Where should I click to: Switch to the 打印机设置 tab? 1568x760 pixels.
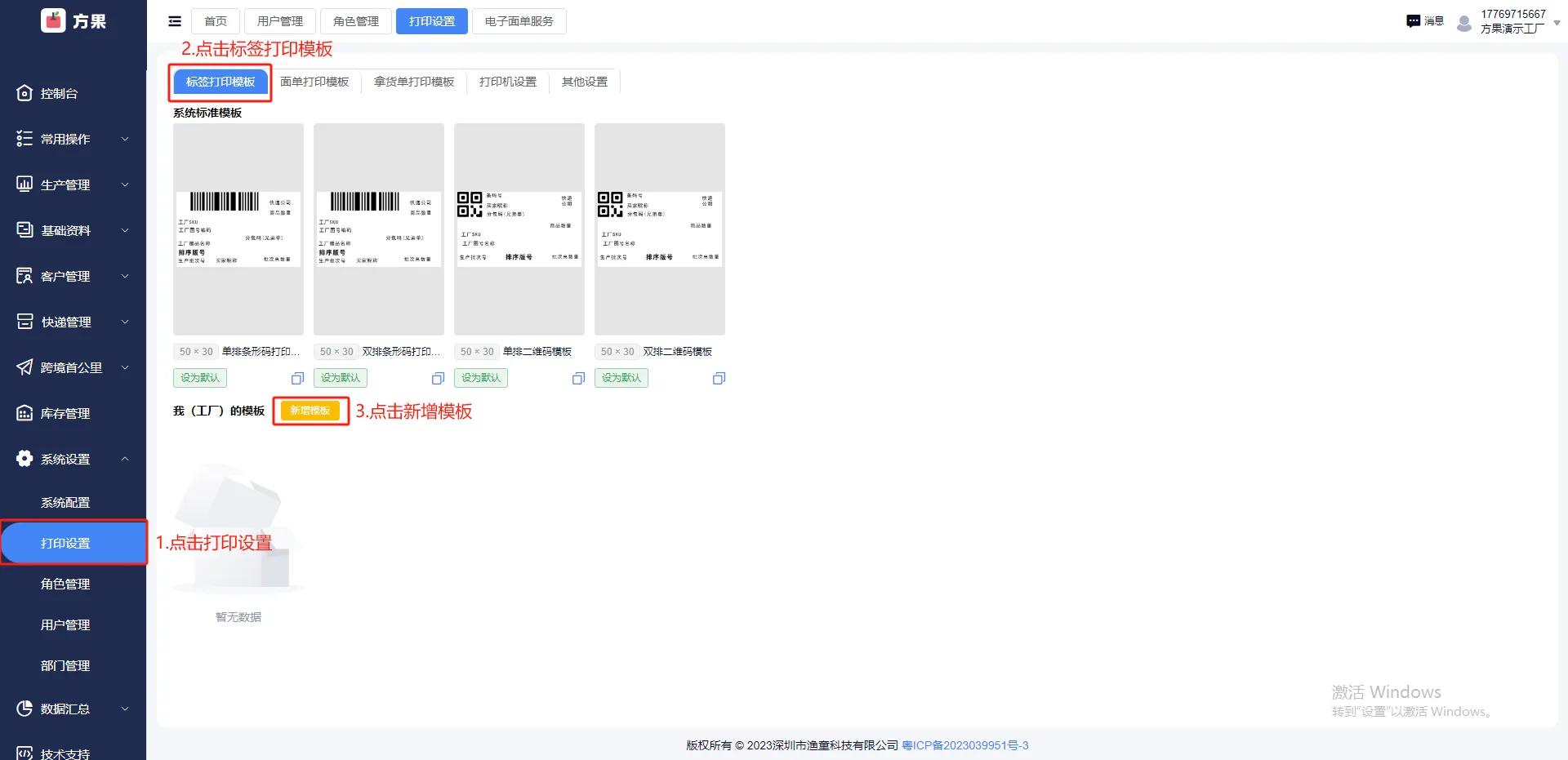pos(508,82)
